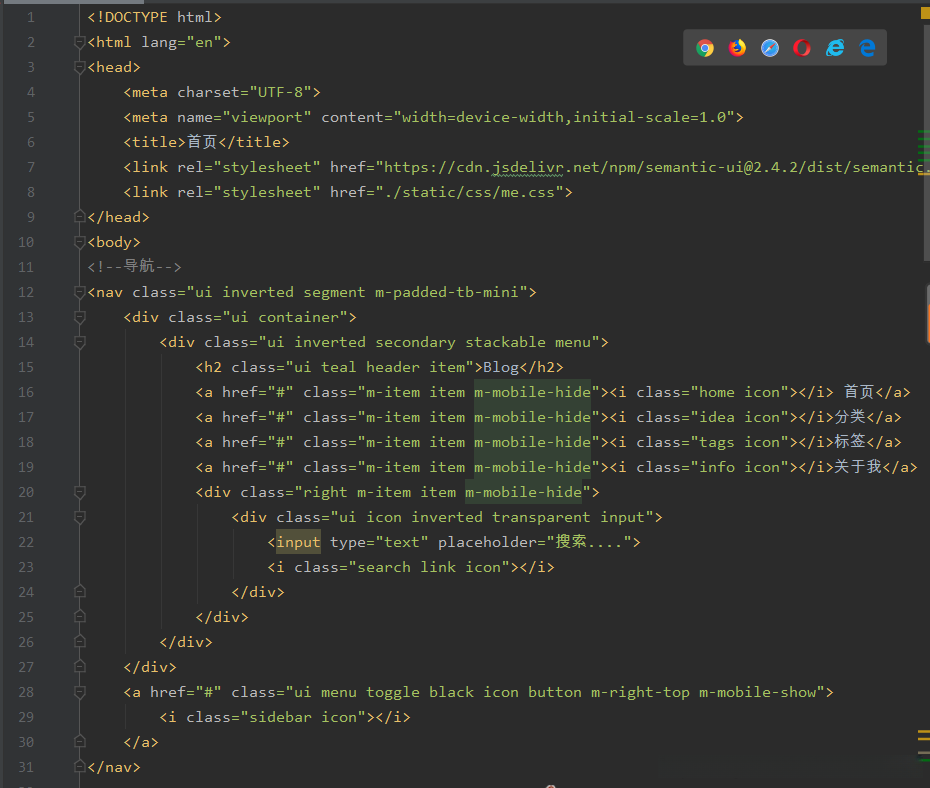The width and height of the screenshot is (930, 788).
Task: Click the type="text" attribute on line 22
Action: coord(379,542)
